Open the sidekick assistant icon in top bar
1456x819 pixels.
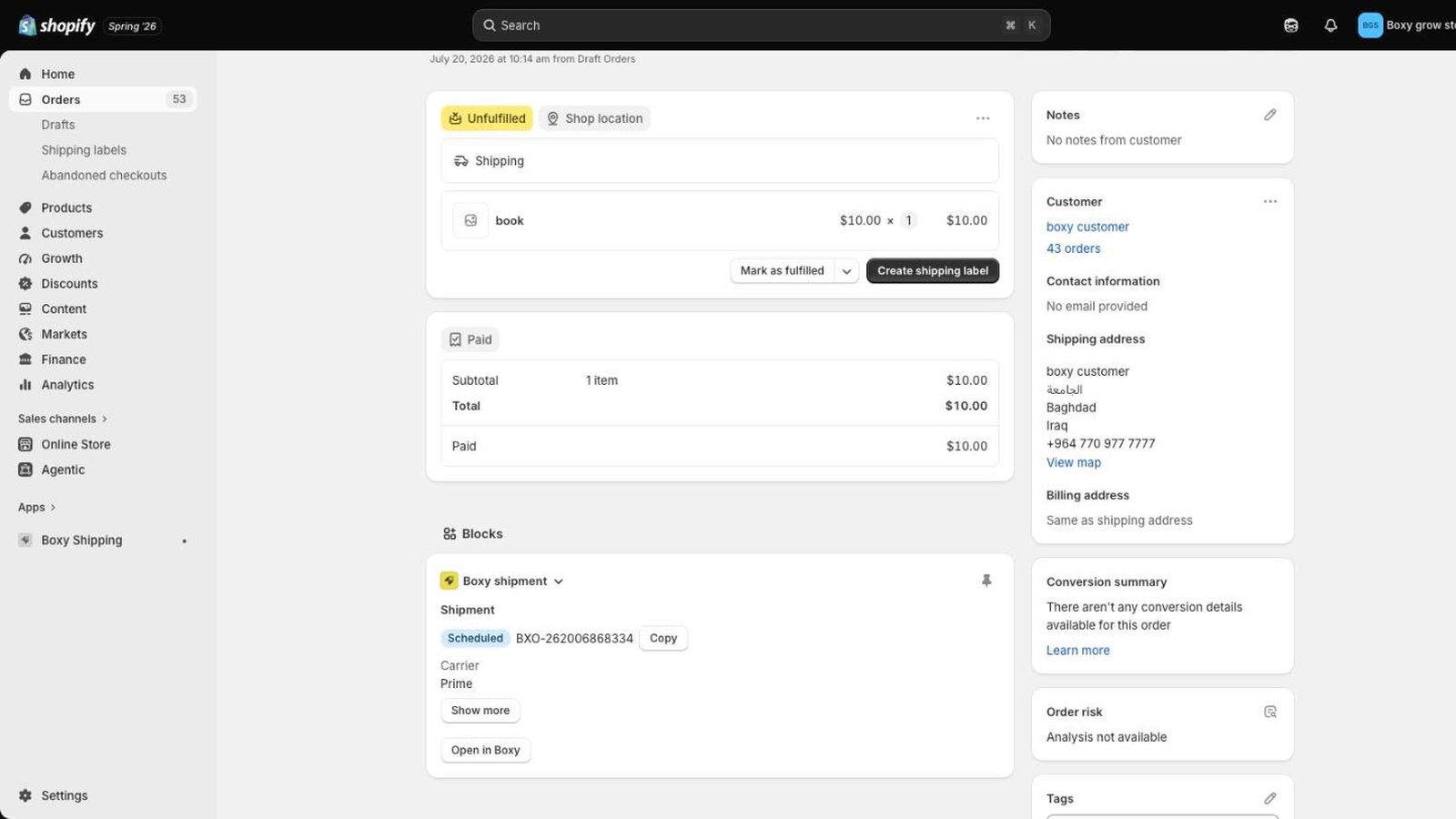pyautogui.click(x=1290, y=25)
